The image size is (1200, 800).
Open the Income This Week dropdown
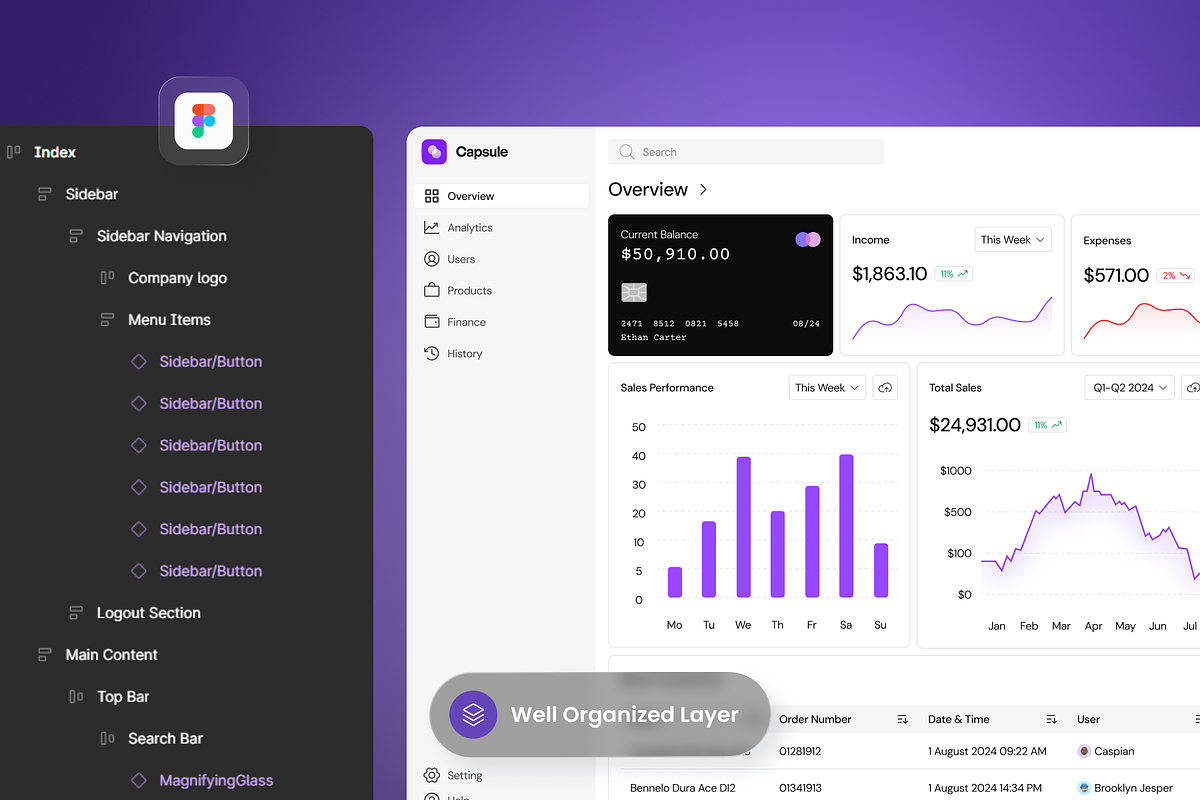(x=1013, y=240)
